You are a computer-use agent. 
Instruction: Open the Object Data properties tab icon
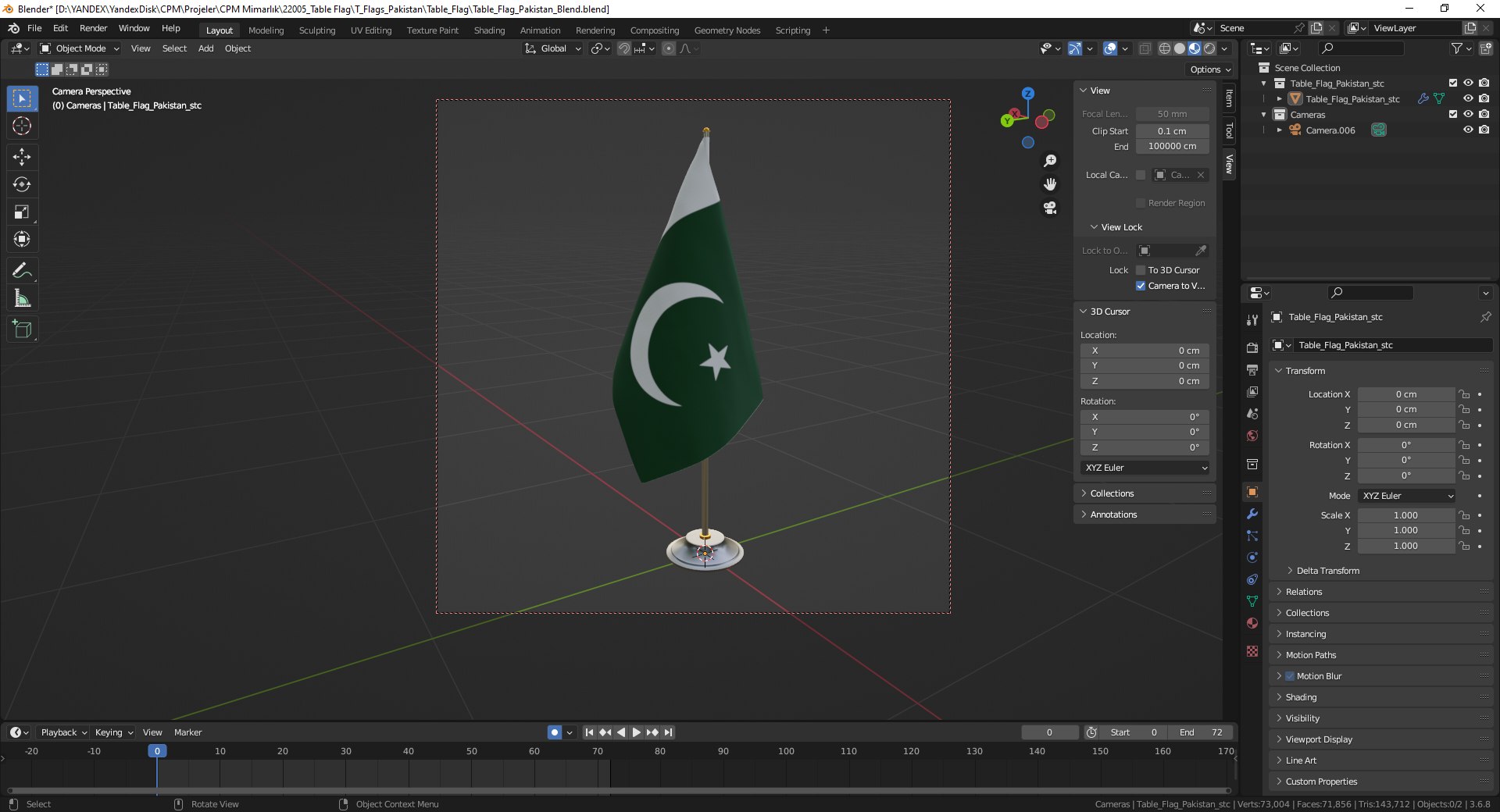pyautogui.click(x=1252, y=601)
